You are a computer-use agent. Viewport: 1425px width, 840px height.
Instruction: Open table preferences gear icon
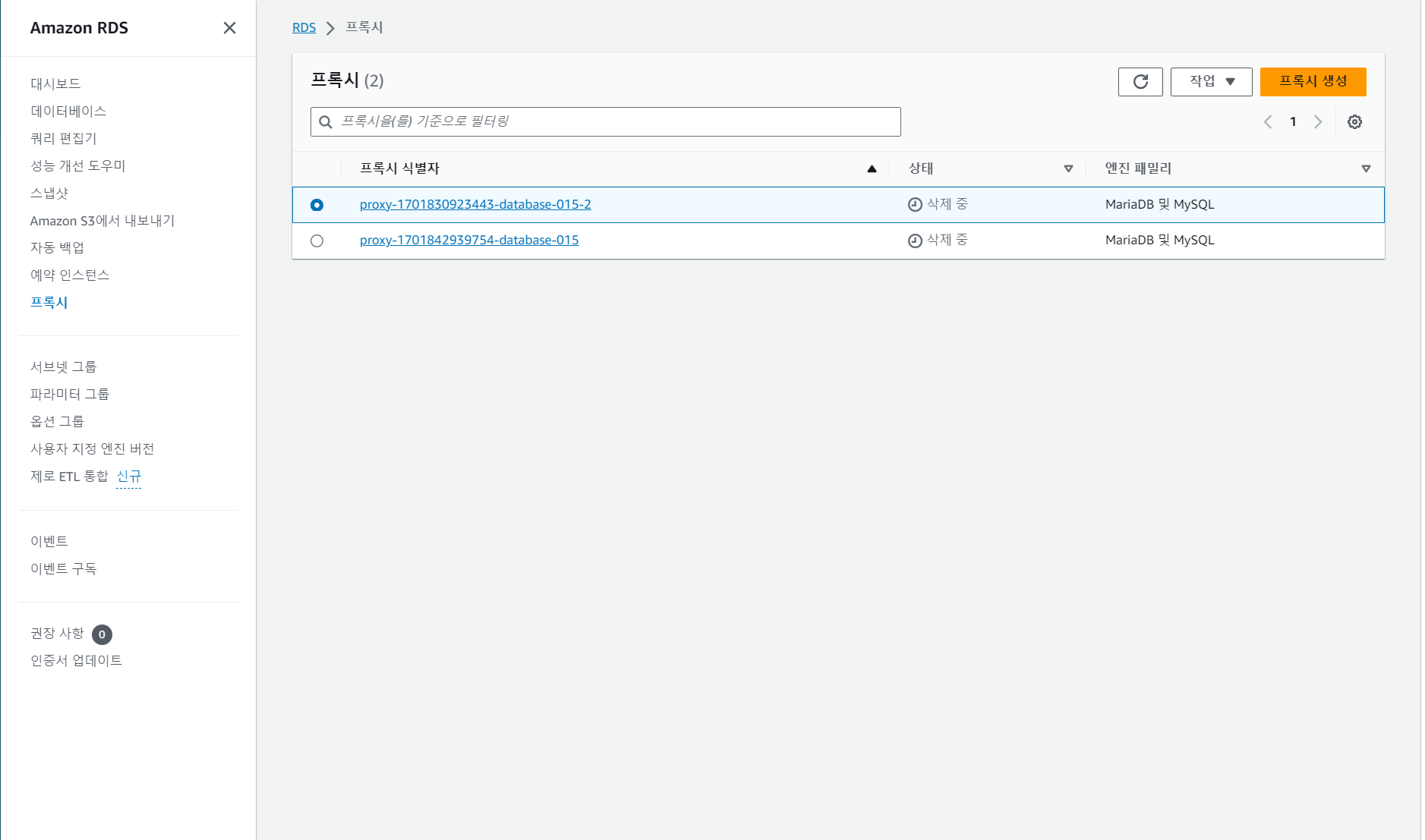(1354, 121)
